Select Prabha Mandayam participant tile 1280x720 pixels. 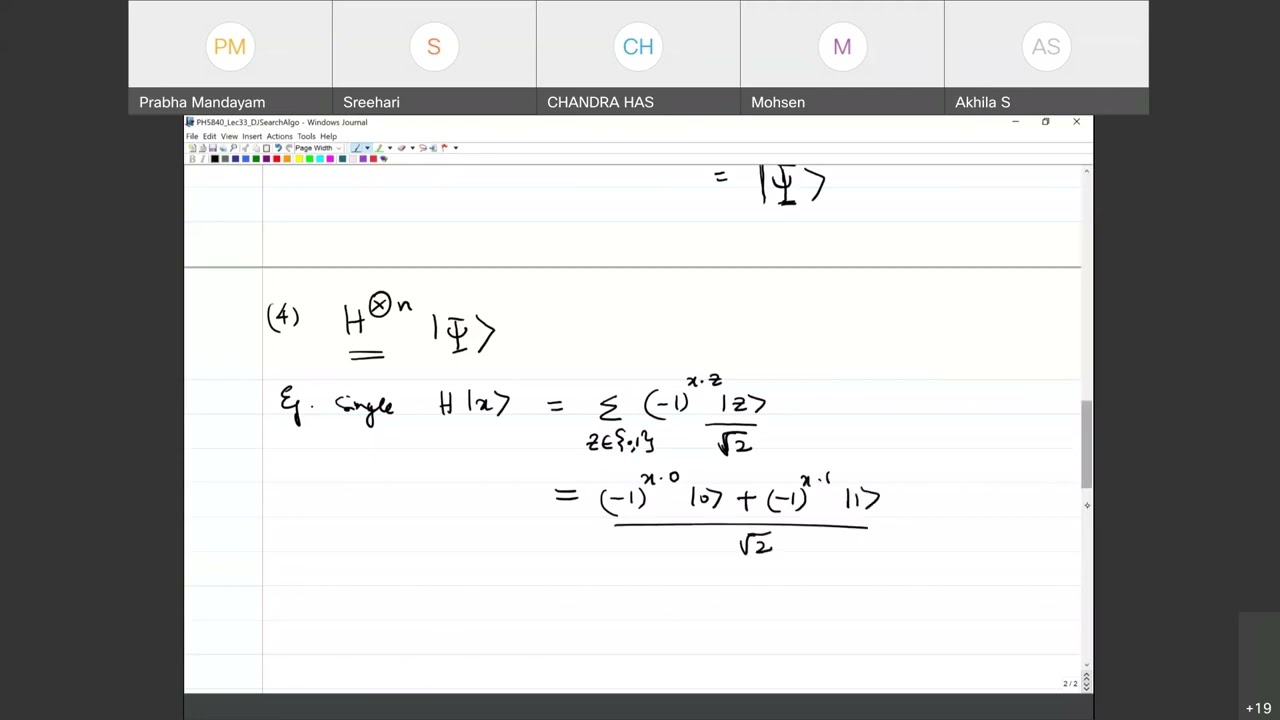tap(230, 57)
